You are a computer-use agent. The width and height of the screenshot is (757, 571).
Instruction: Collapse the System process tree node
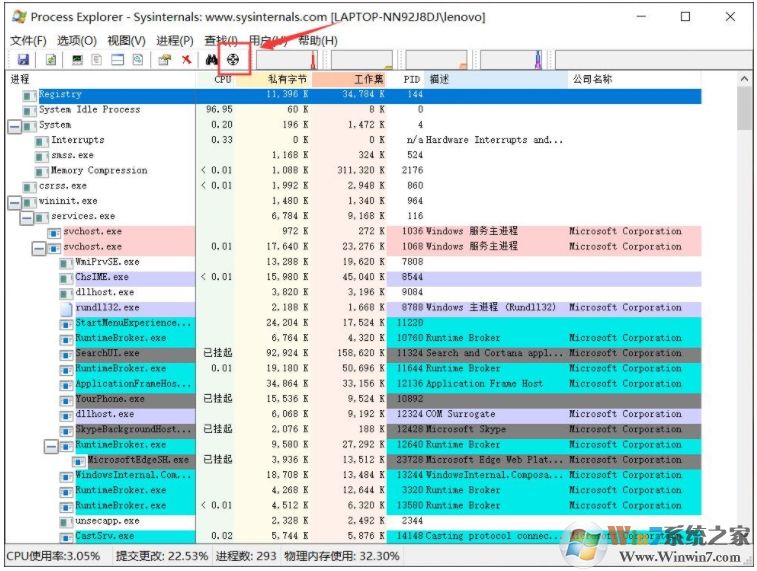point(14,126)
